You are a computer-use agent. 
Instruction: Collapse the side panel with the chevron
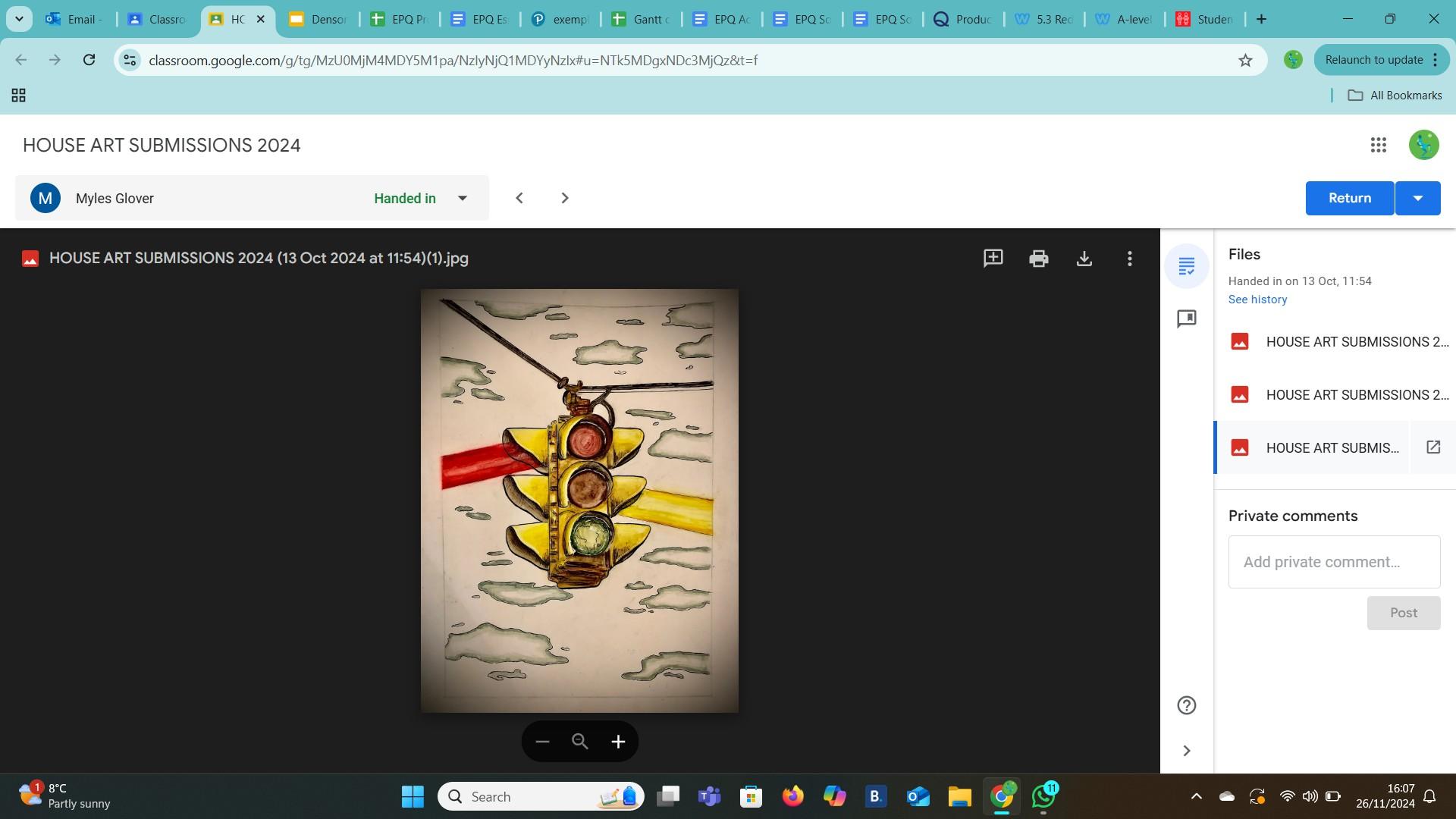click(1187, 751)
